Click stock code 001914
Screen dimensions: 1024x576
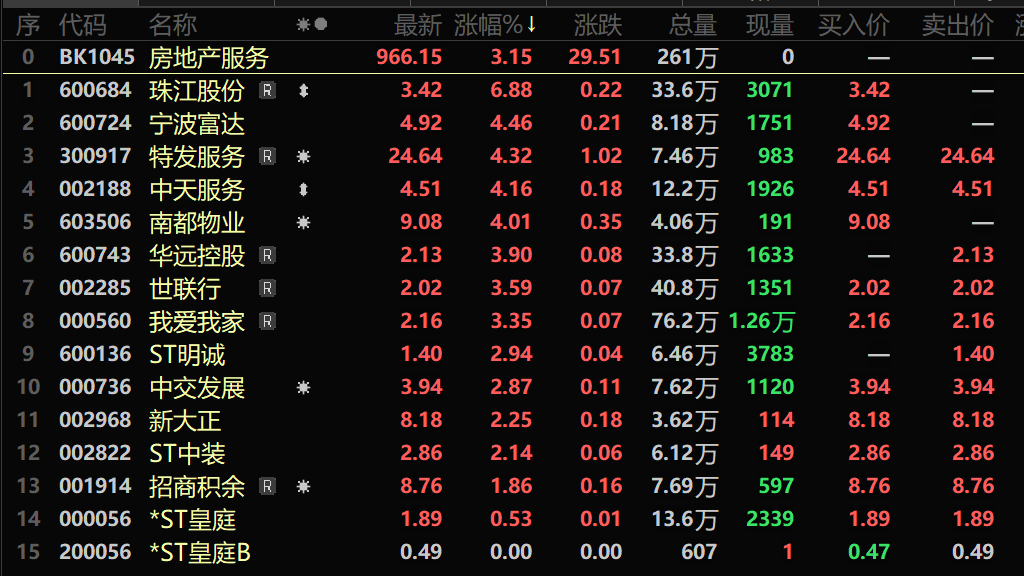pyautogui.click(x=95, y=486)
